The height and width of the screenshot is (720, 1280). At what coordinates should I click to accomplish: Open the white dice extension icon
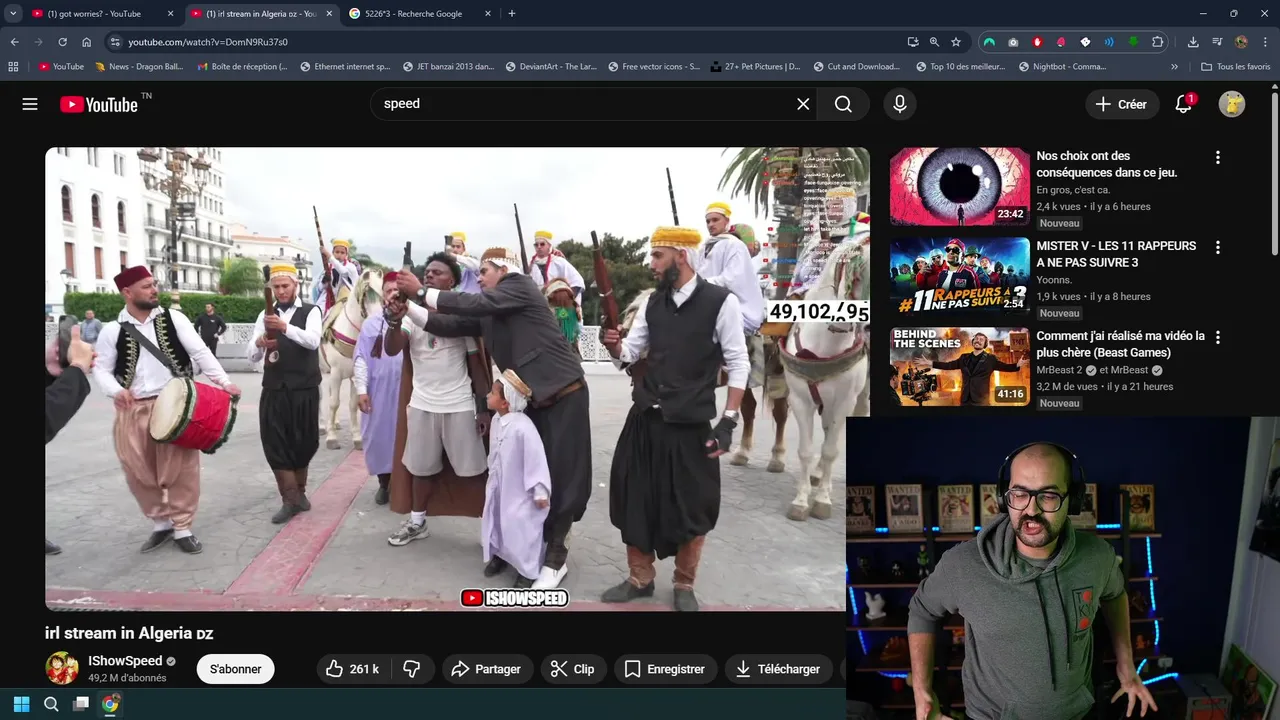point(1085,42)
